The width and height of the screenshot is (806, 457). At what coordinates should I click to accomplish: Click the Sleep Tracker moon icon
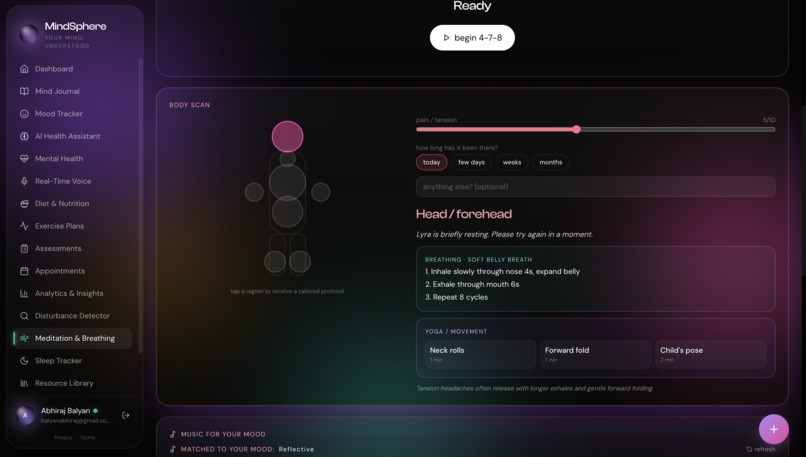(x=24, y=361)
